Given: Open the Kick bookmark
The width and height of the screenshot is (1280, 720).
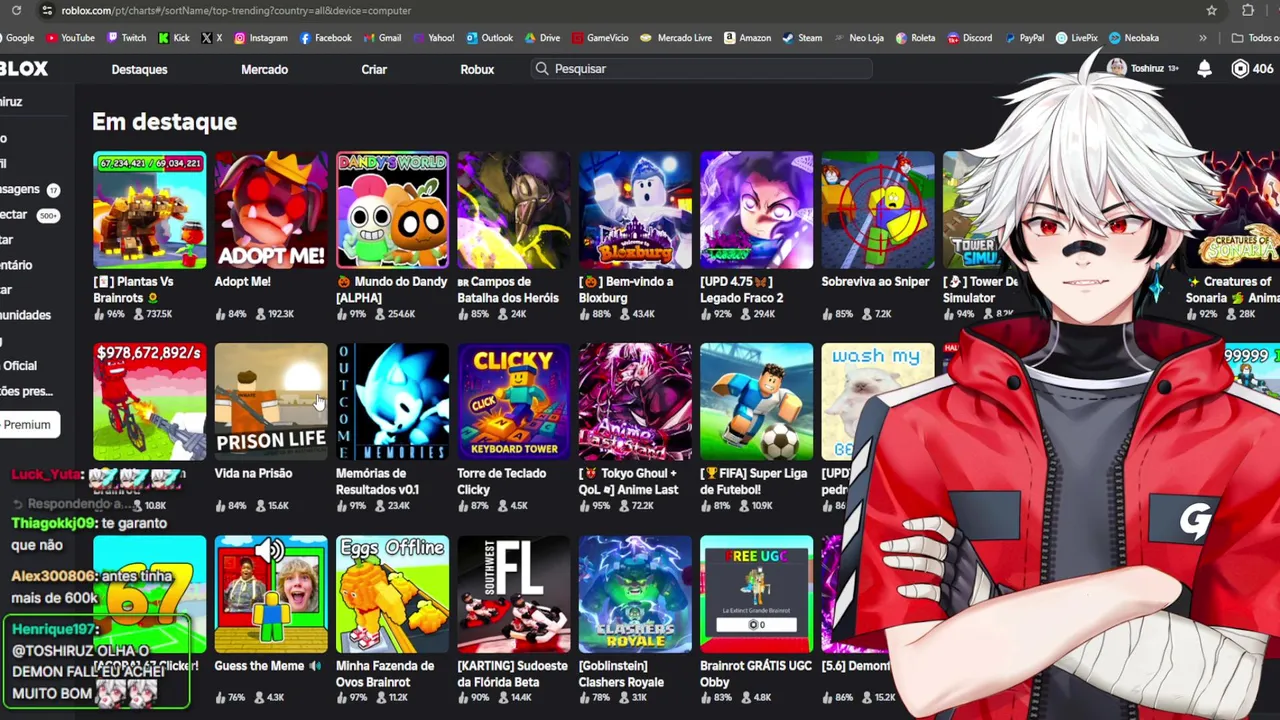Looking at the screenshot, I should click(173, 38).
